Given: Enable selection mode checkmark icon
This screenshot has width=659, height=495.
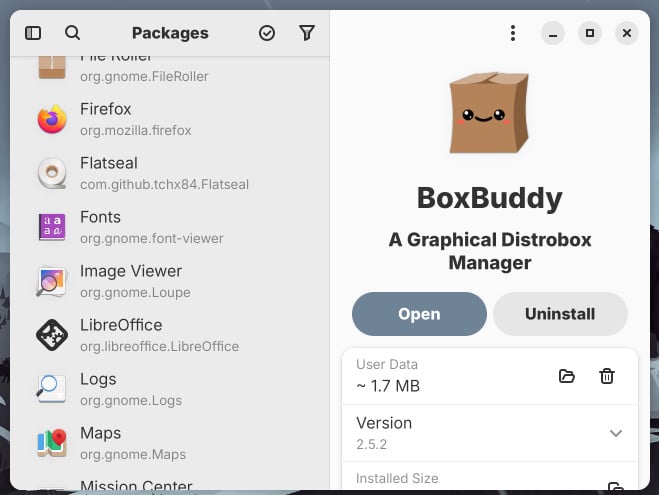Looking at the screenshot, I should point(267,33).
